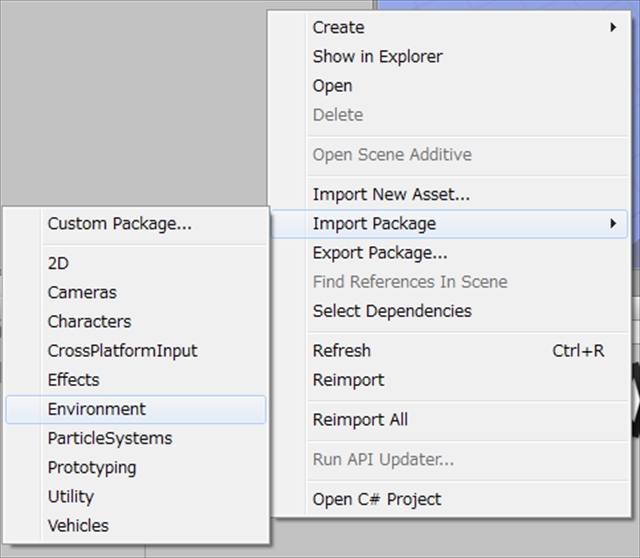Select Reimport All

click(x=360, y=420)
